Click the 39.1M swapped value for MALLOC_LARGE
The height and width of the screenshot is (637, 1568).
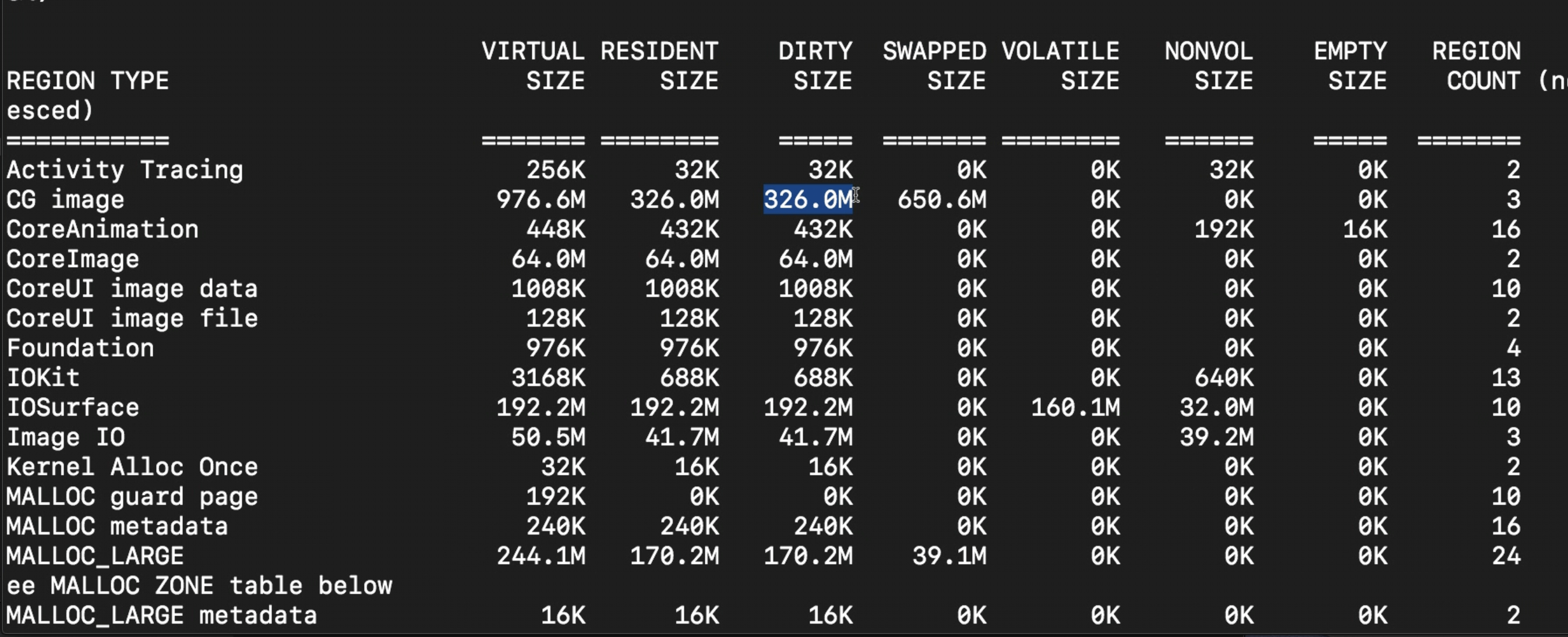pos(949,556)
